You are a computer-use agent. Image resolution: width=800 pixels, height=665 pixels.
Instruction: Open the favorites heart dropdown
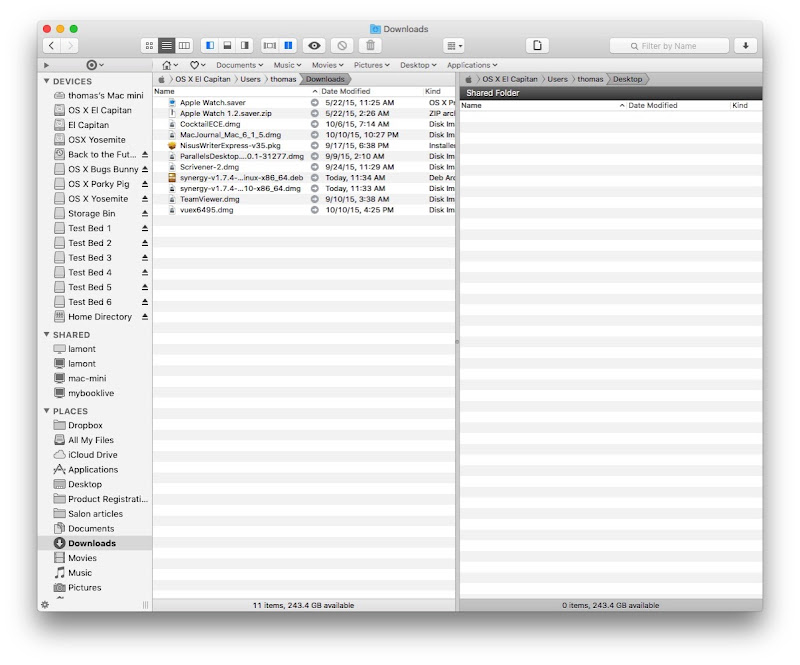197,65
